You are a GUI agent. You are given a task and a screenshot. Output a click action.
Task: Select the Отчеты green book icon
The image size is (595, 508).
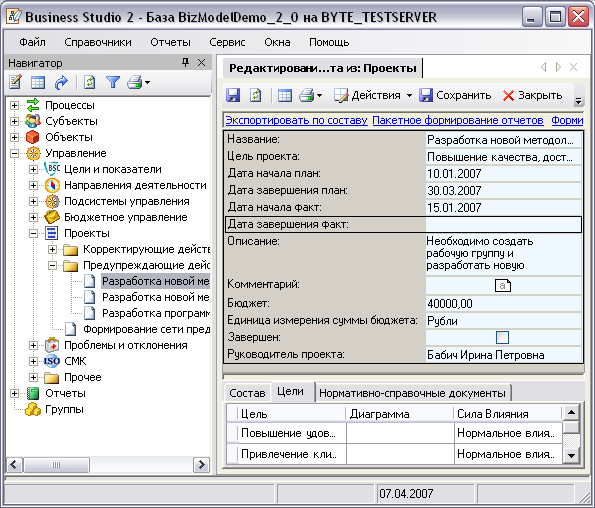pyautogui.click(x=33, y=393)
